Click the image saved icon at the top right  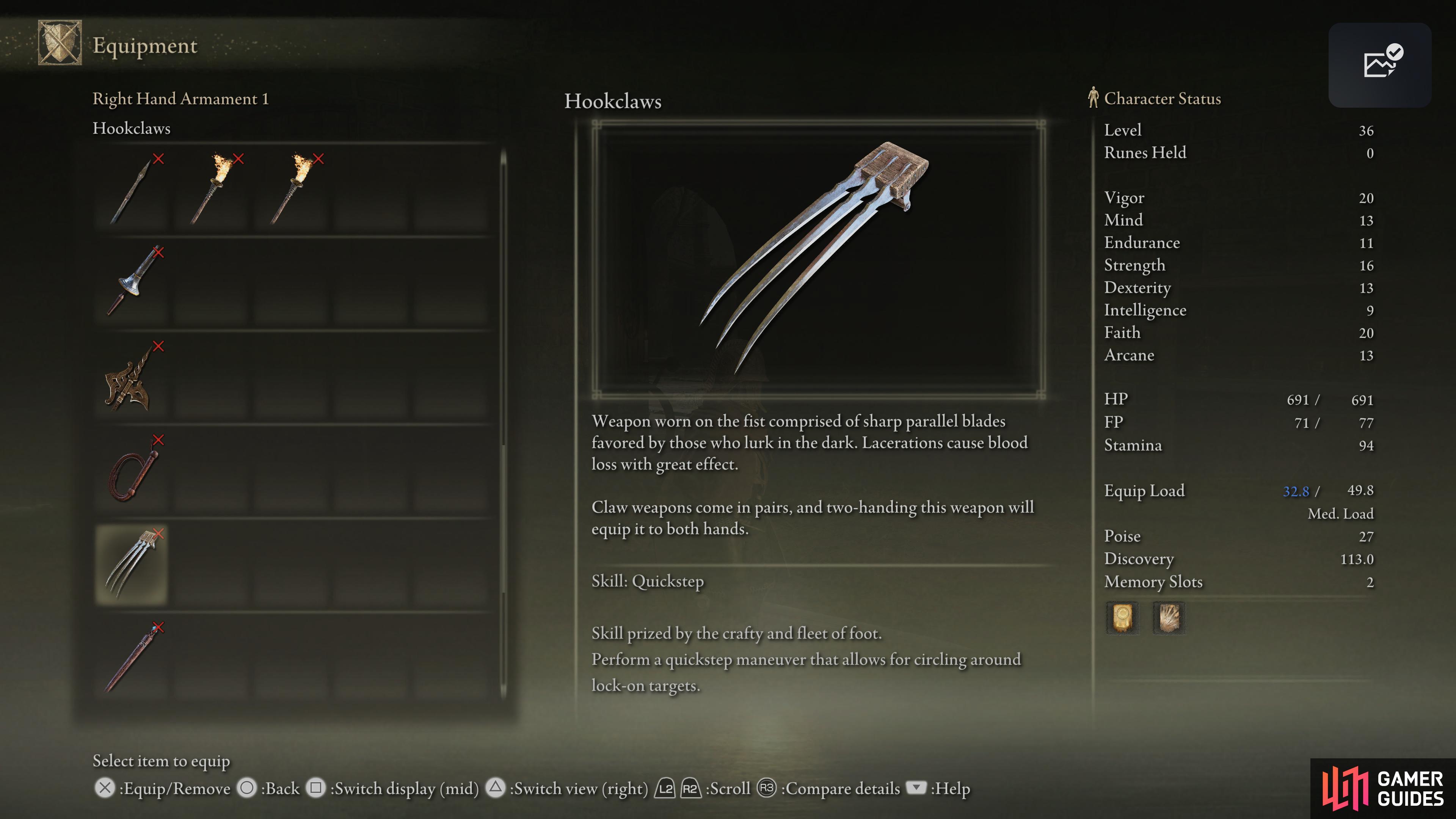pos(1380,64)
